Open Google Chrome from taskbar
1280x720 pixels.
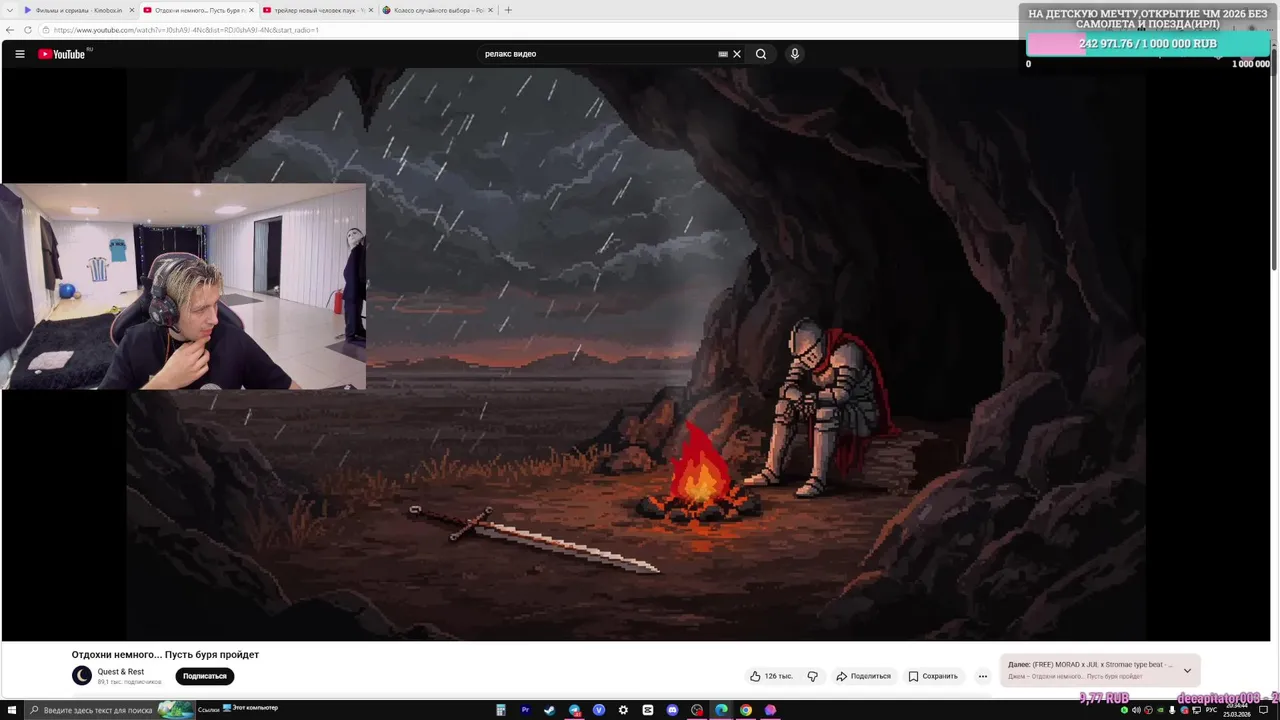click(x=746, y=710)
